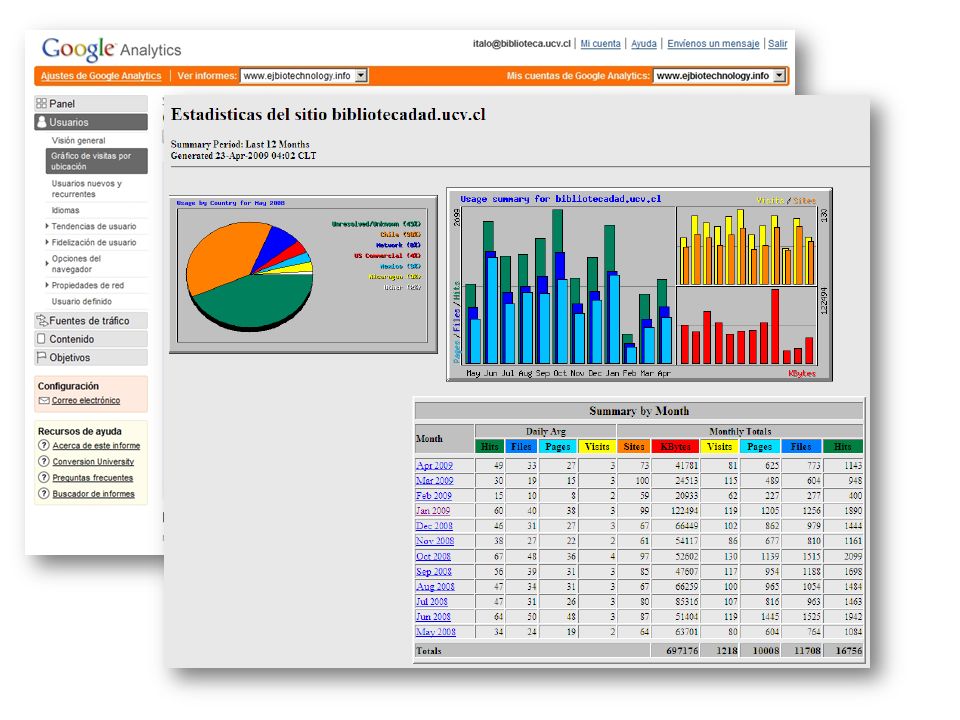
Task: Open the Contenido section
Action: 91,339
